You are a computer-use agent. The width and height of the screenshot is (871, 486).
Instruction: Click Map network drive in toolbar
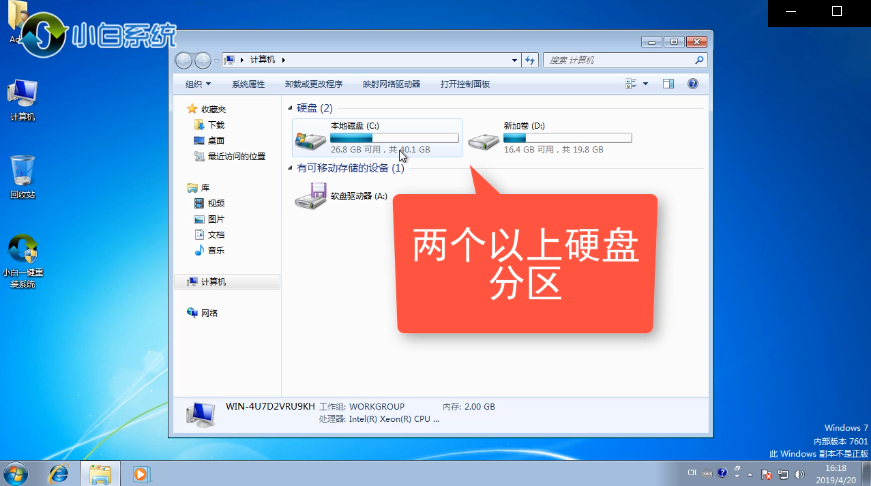(391, 84)
